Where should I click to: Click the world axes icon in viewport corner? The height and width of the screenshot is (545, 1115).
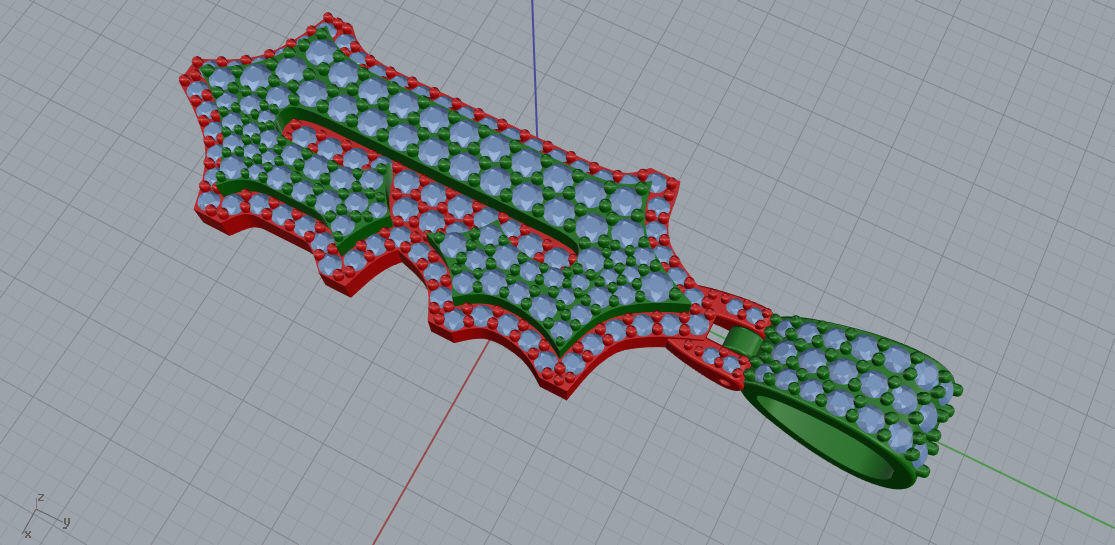click(46, 516)
